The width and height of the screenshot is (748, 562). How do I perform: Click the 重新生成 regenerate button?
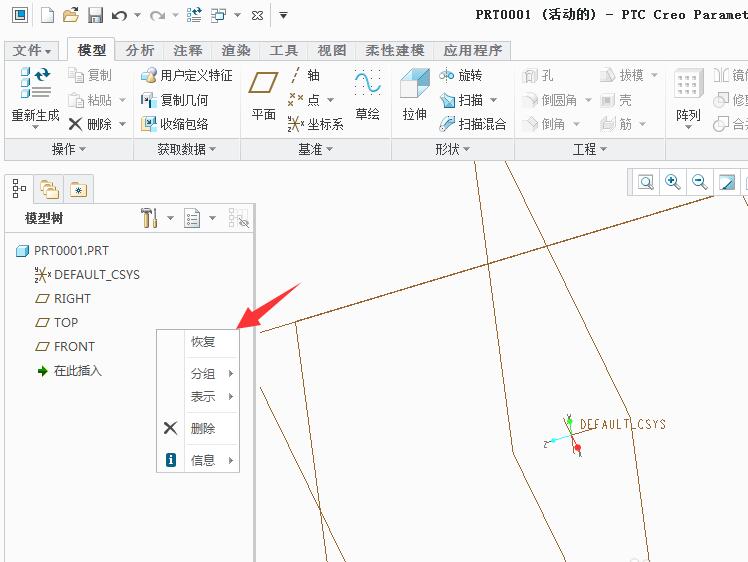click(35, 97)
